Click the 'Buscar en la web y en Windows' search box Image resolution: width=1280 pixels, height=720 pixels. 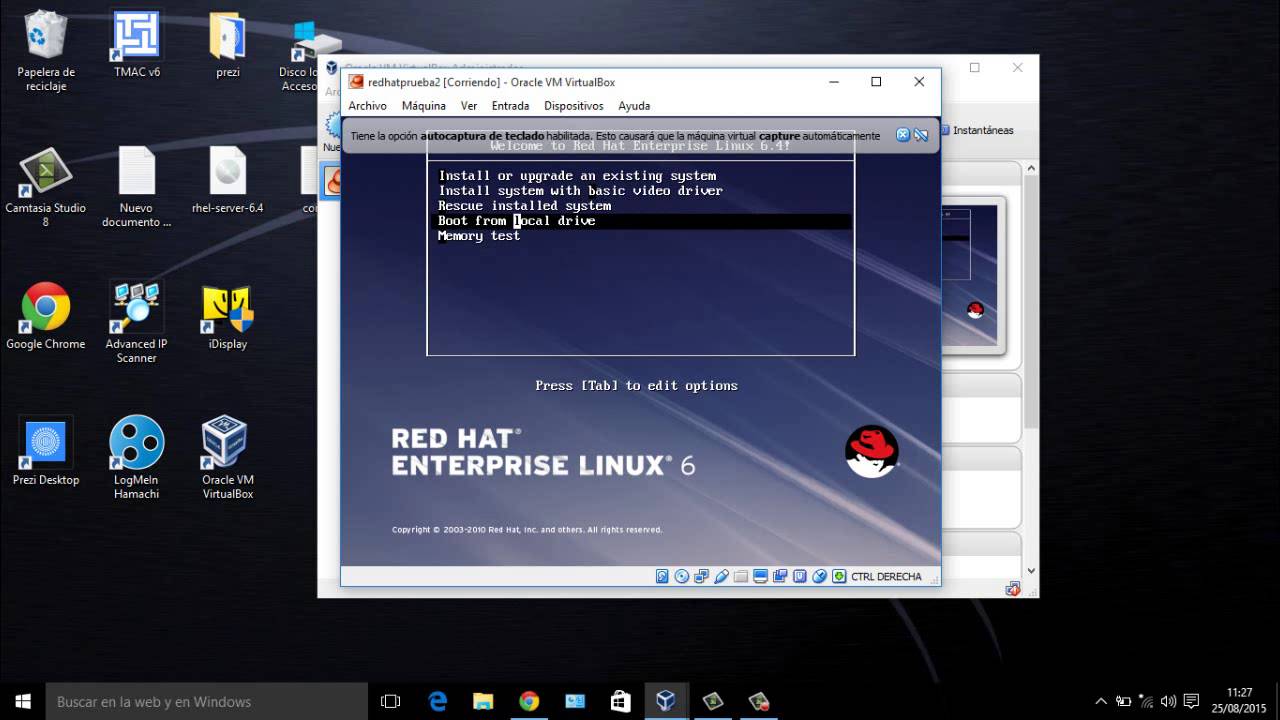point(207,701)
